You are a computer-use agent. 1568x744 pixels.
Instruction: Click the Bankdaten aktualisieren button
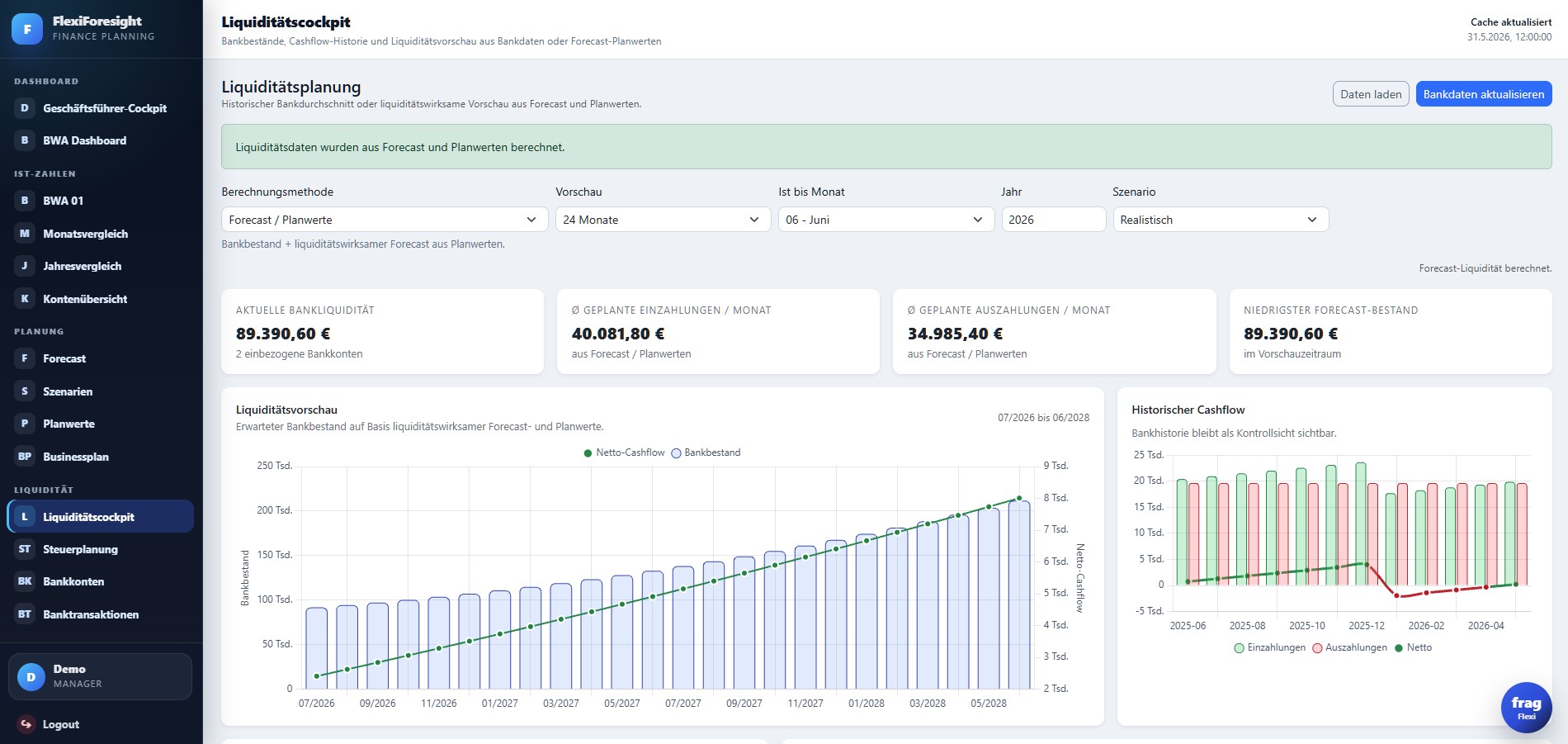(x=1484, y=94)
